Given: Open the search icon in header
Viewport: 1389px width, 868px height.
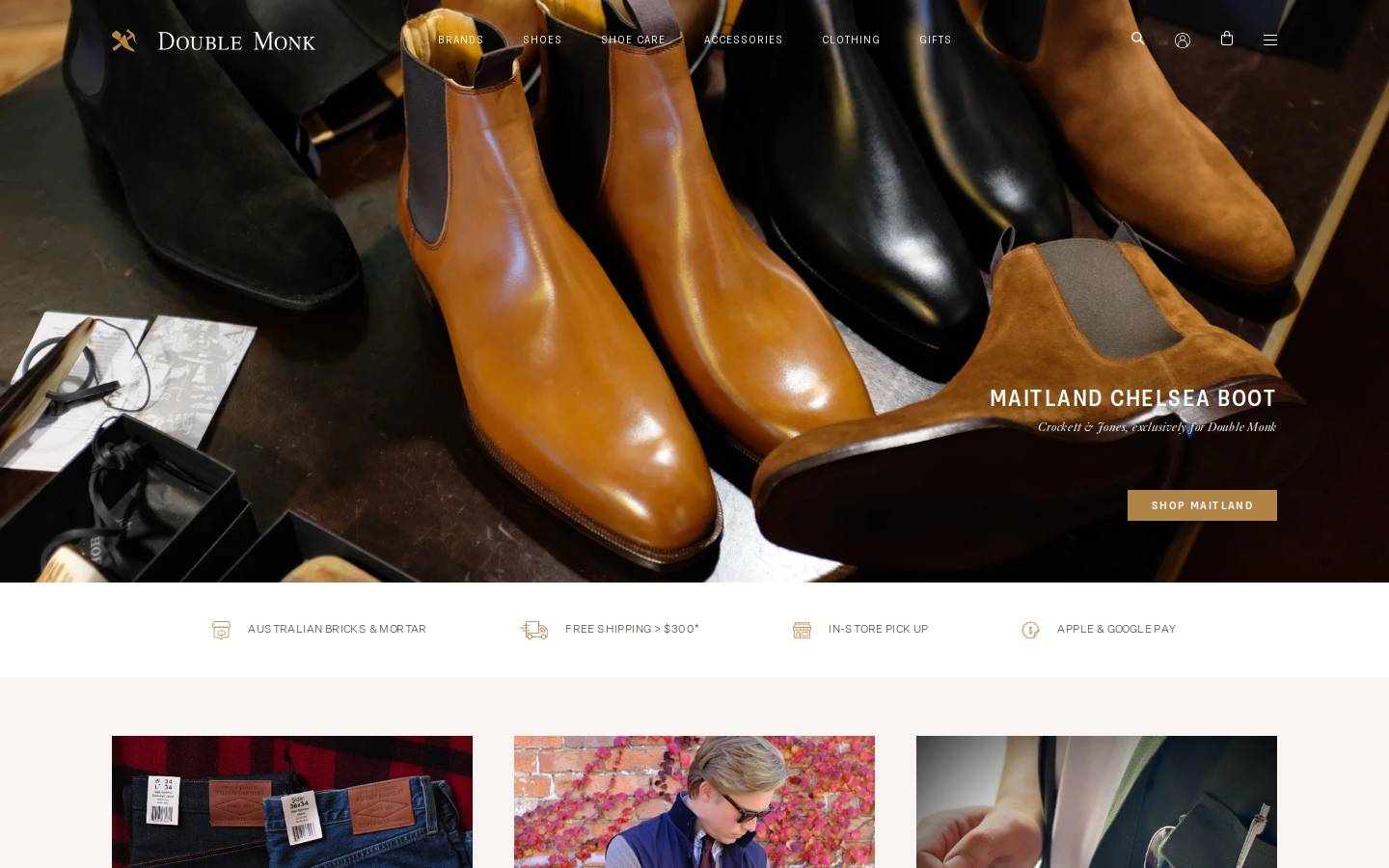Looking at the screenshot, I should pos(1137,39).
